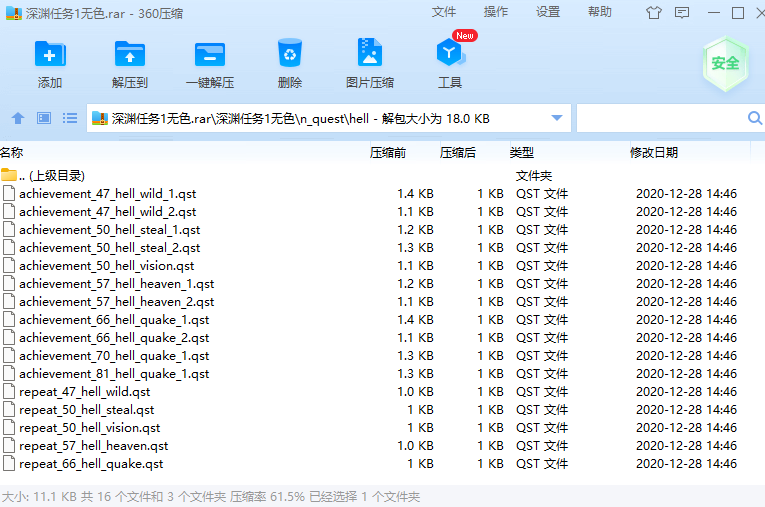Switch to the thumbnail view mode icon

click(44, 118)
